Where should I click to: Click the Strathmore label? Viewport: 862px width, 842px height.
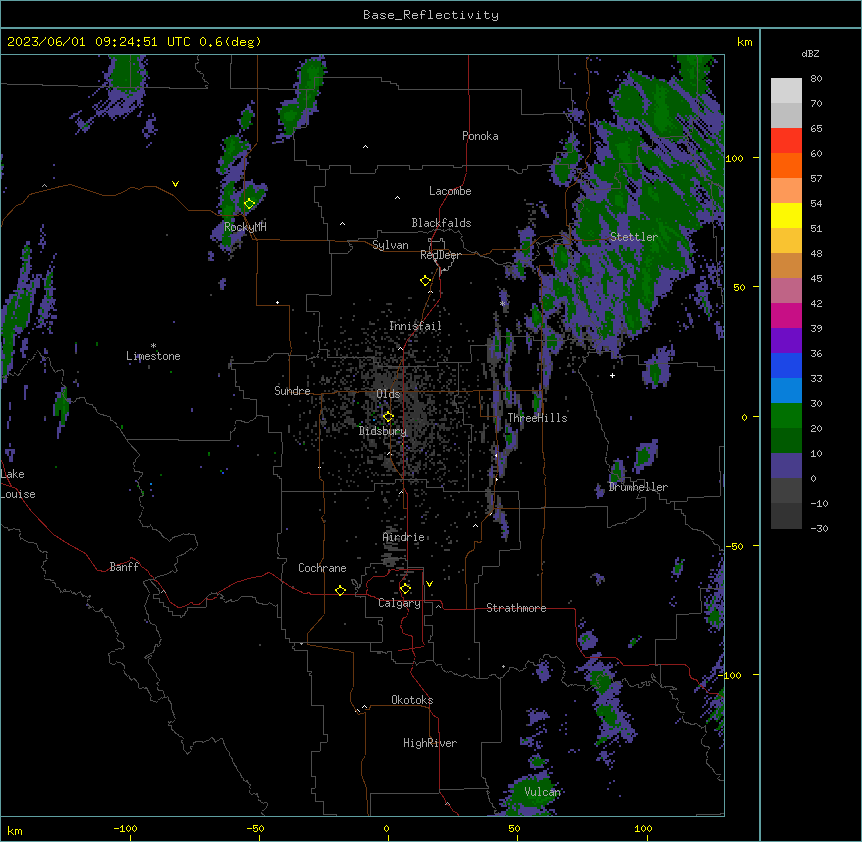tap(516, 608)
